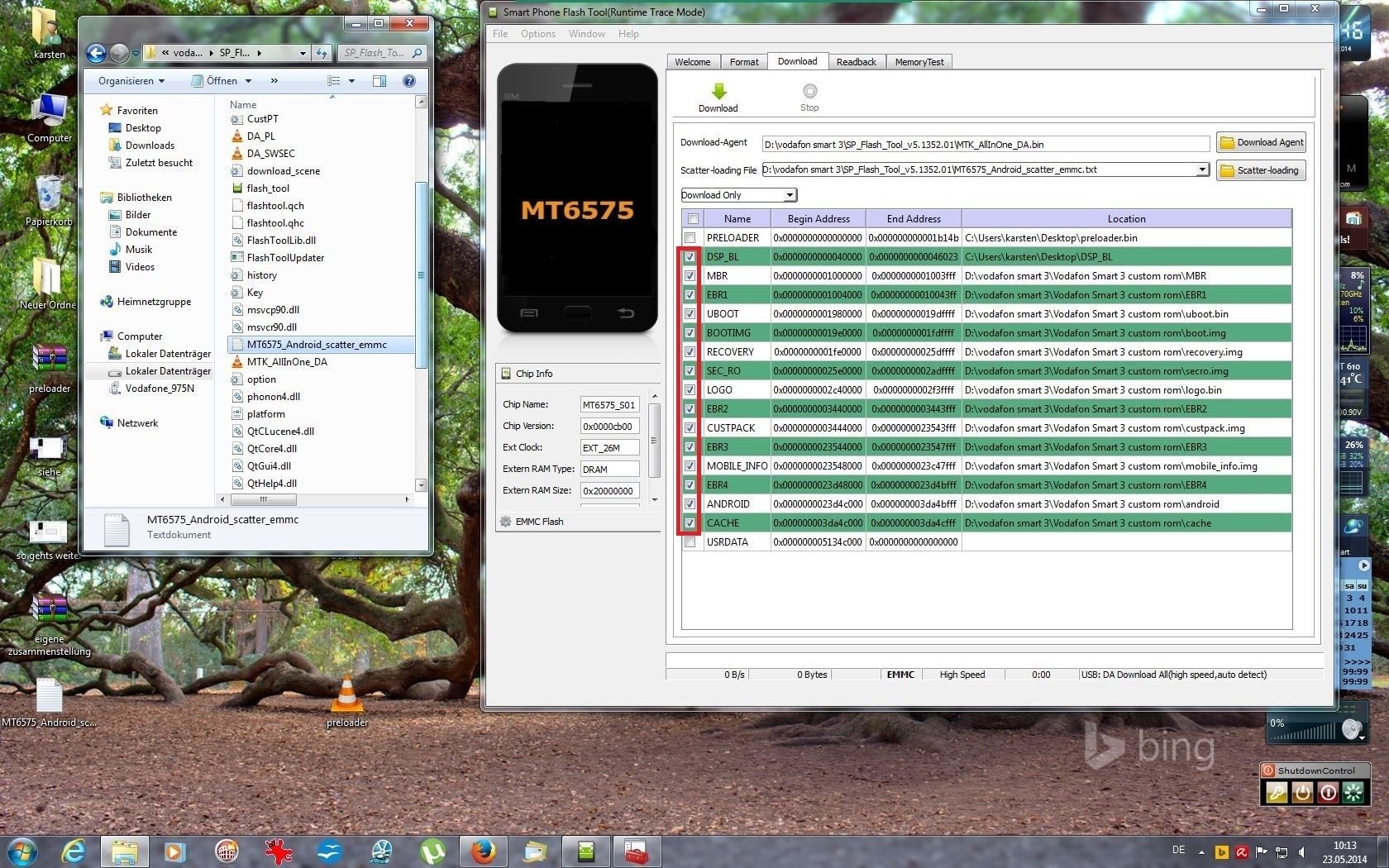The width and height of the screenshot is (1389, 868).
Task: Click the Explorer horizontal scrollbar
Action: click(x=264, y=499)
